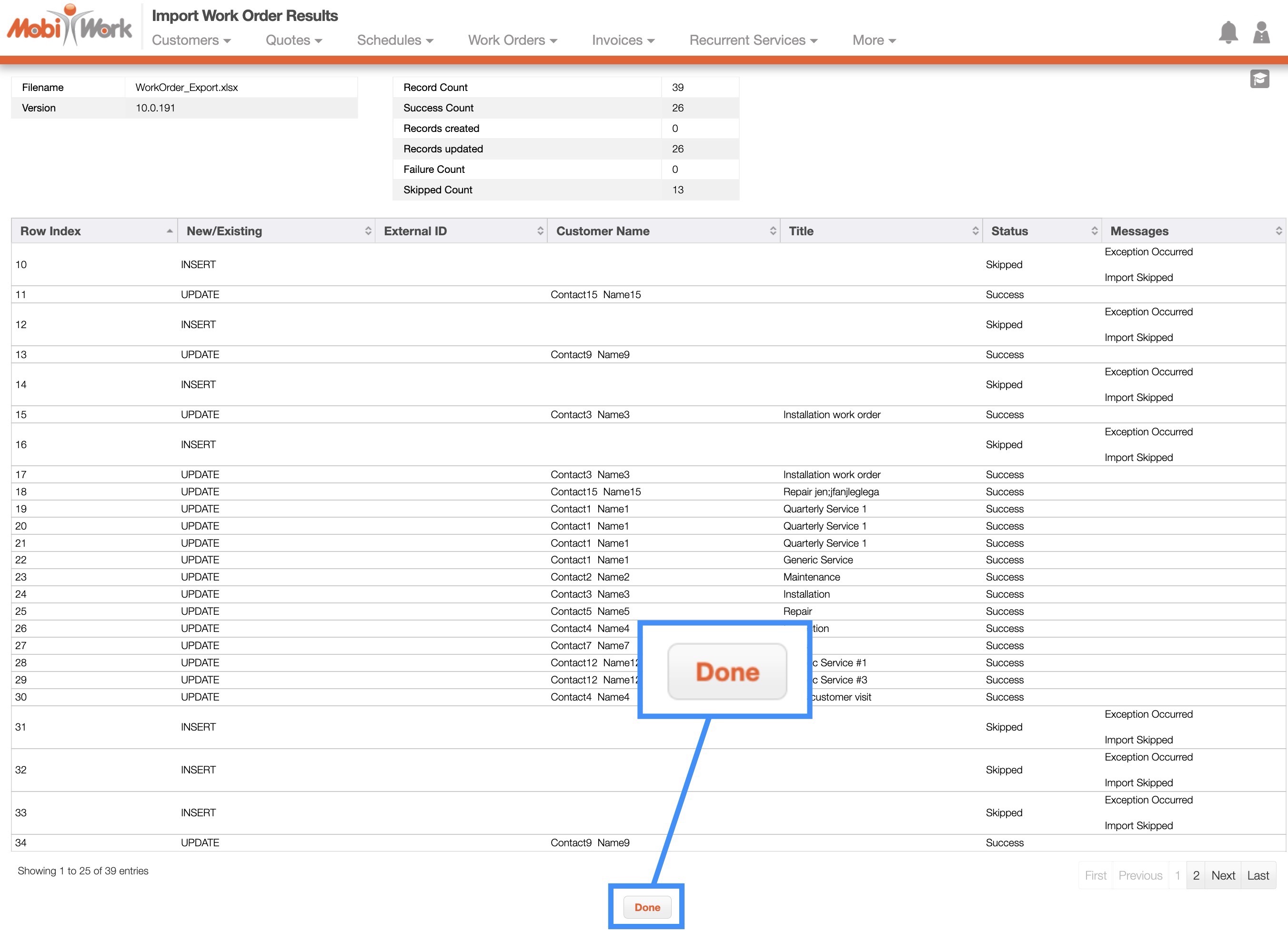Screen dimensions: 1288x942
Task: Click the MobiWork logo
Action: pos(69,26)
